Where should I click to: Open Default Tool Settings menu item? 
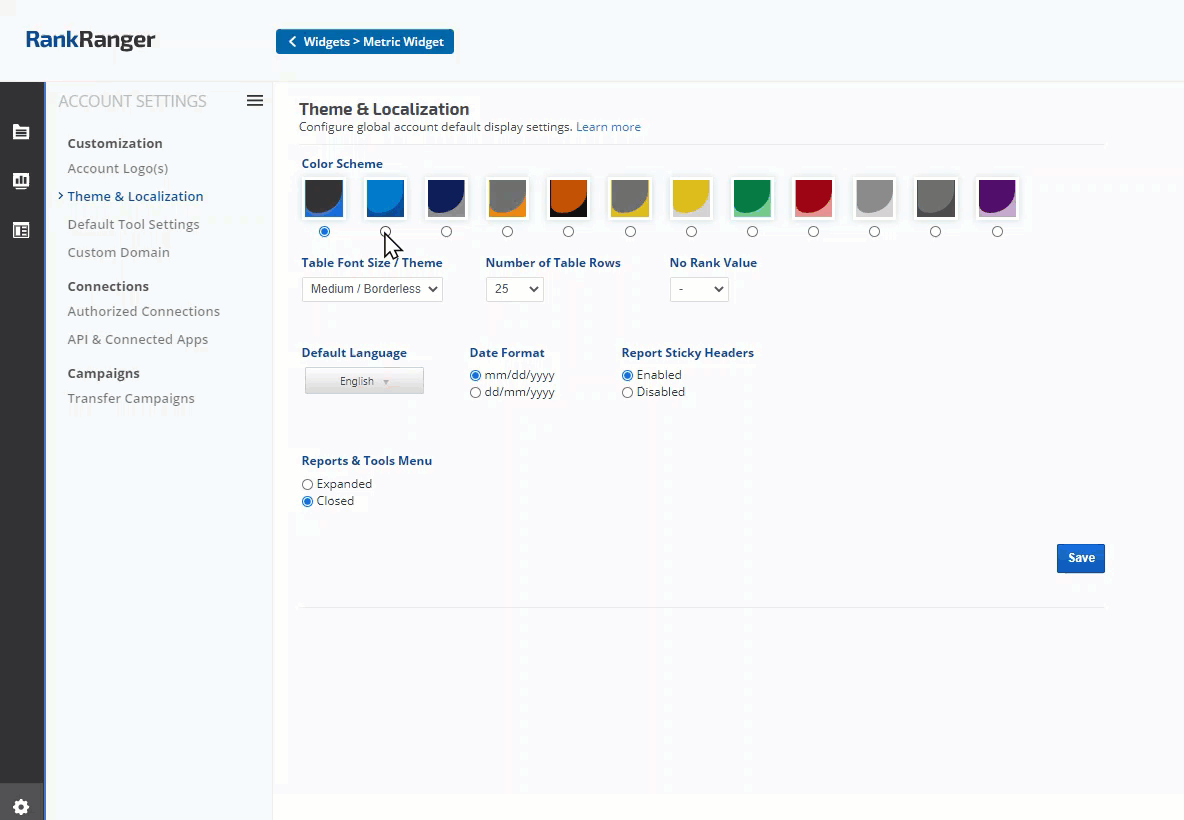tap(133, 224)
